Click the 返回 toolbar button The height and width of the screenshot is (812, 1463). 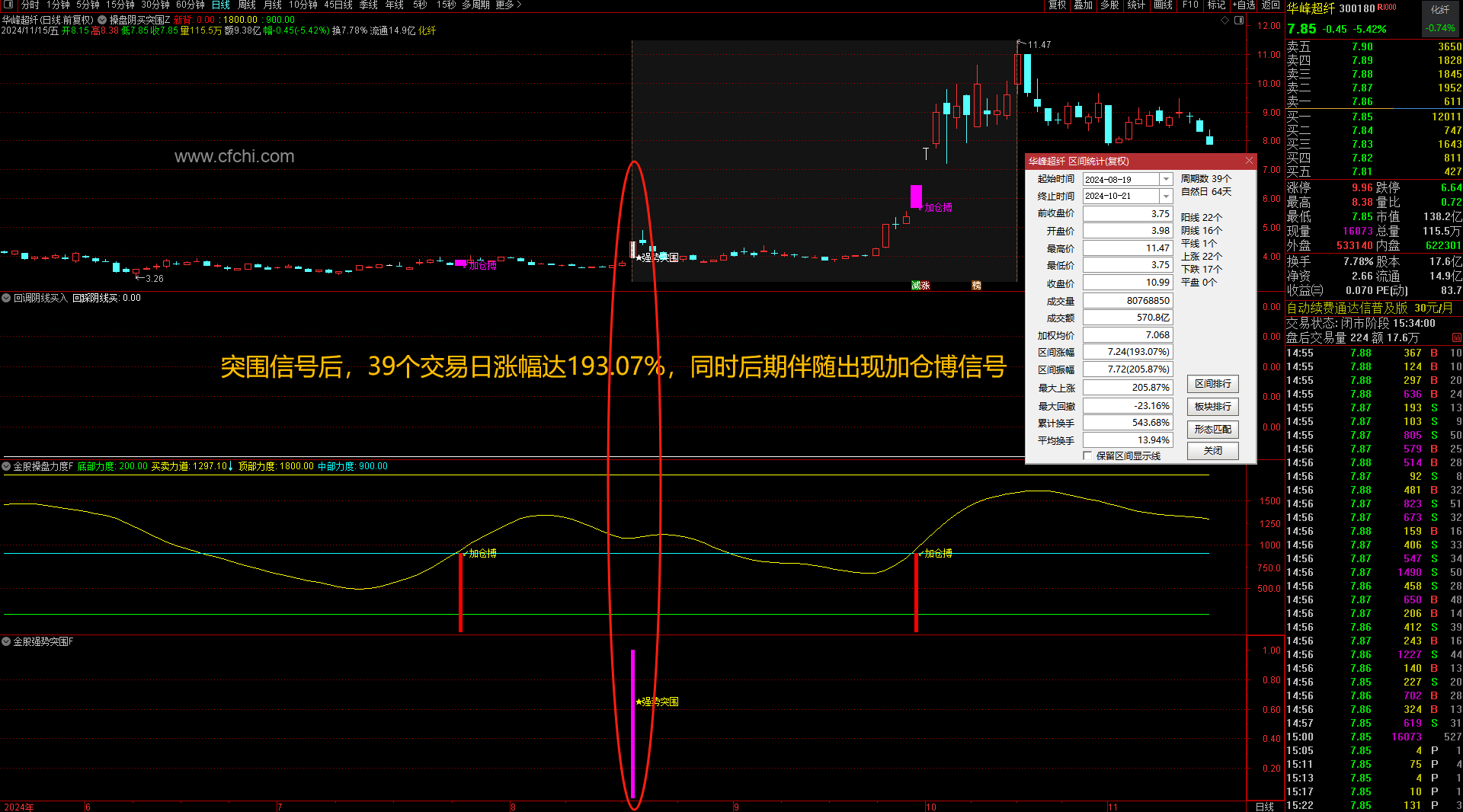click(1271, 5)
